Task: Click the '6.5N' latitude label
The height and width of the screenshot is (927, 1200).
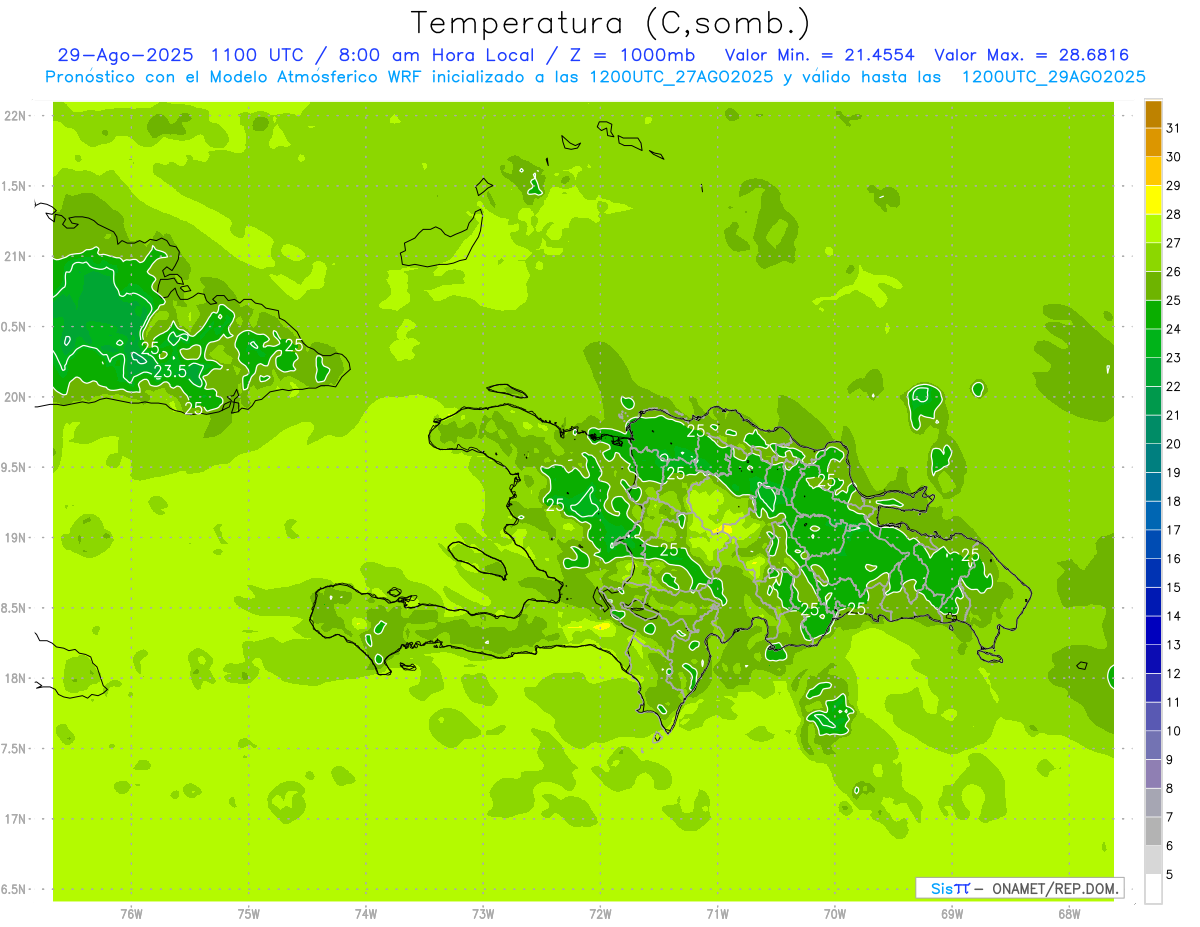Action: (15, 889)
